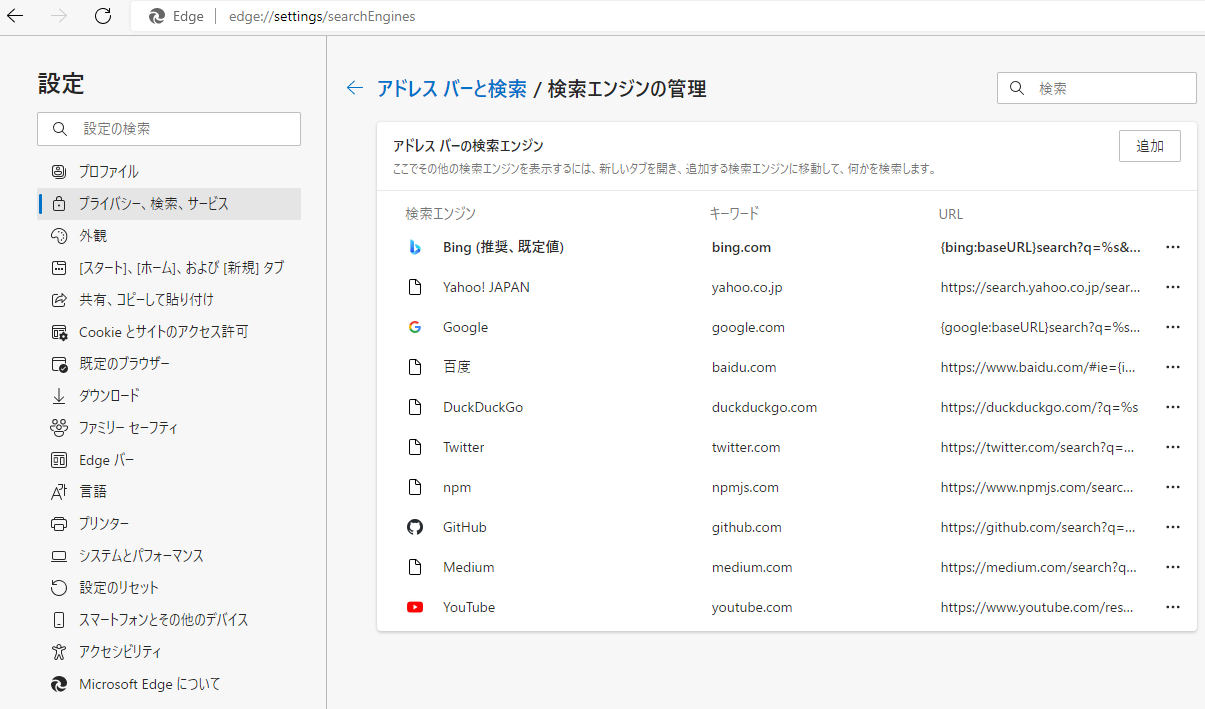Open more actions for Medium row

click(x=1173, y=567)
